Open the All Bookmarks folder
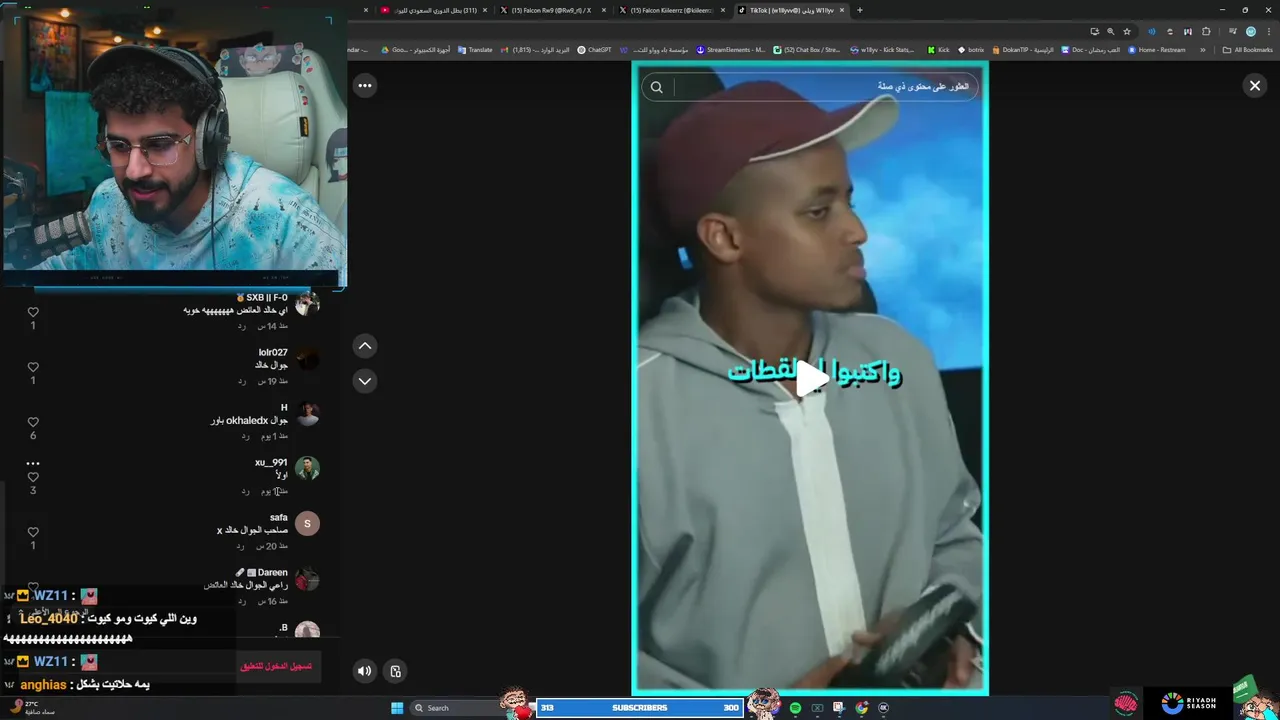The width and height of the screenshot is (1280, 720). (1248, 49)
